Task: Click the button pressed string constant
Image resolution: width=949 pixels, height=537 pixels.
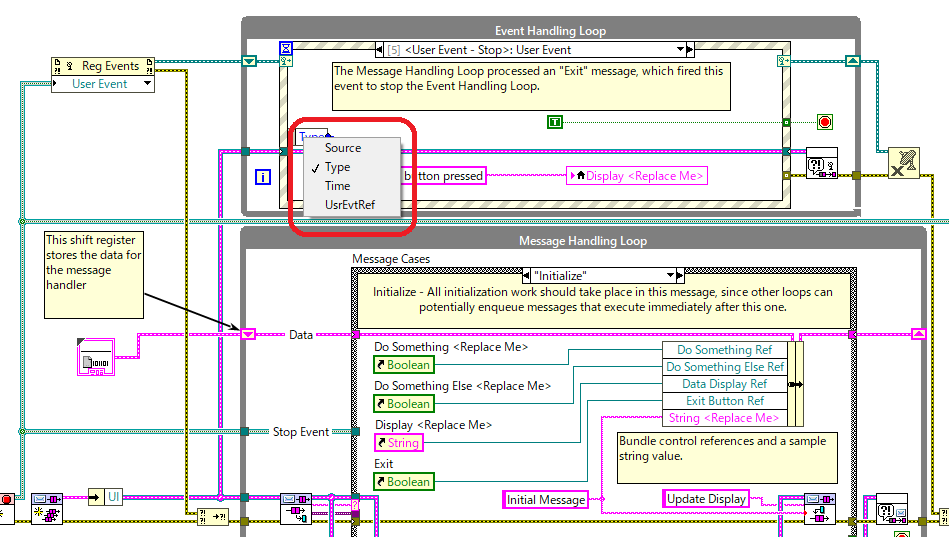Action: coord(443,176)
